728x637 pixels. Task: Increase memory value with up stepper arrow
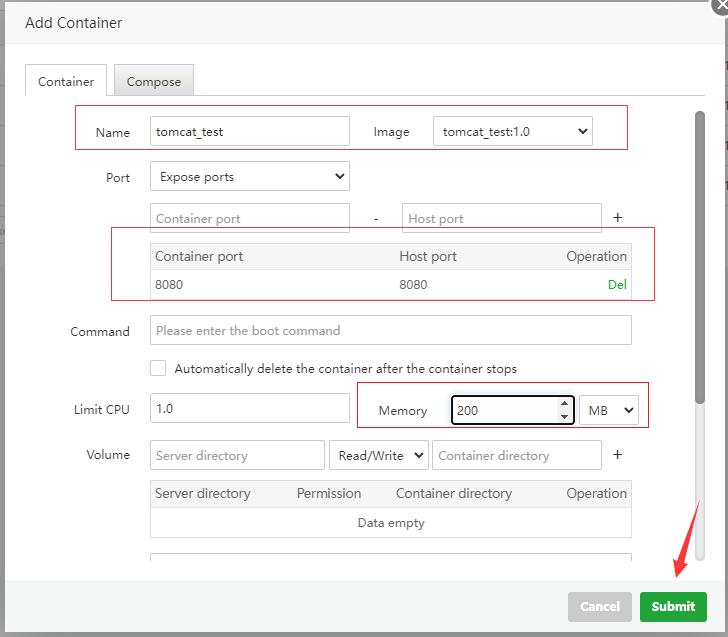(x=564, y=404)
